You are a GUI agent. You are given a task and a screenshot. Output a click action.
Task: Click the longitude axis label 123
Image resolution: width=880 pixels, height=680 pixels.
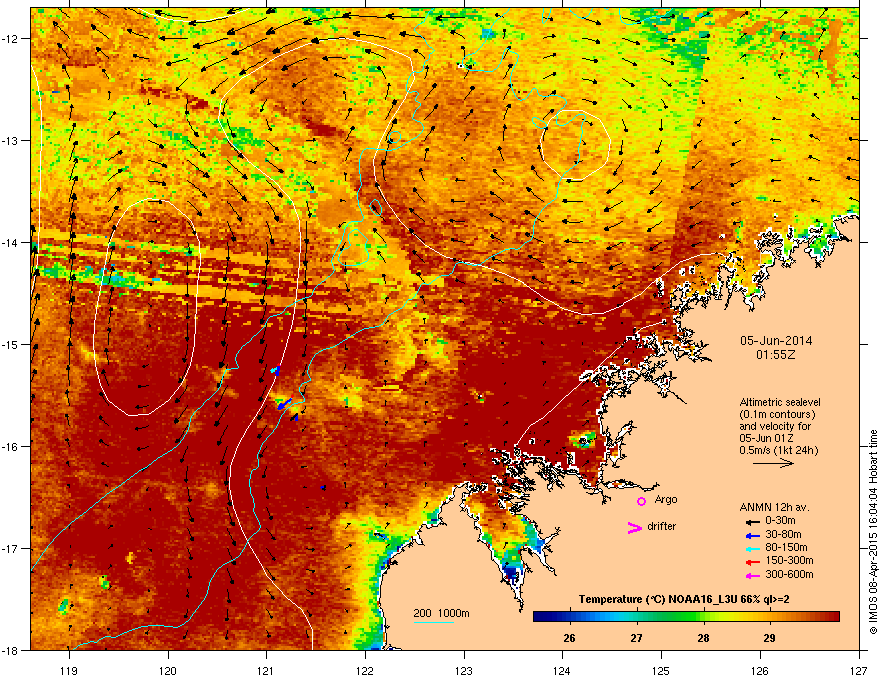(464, 670)
